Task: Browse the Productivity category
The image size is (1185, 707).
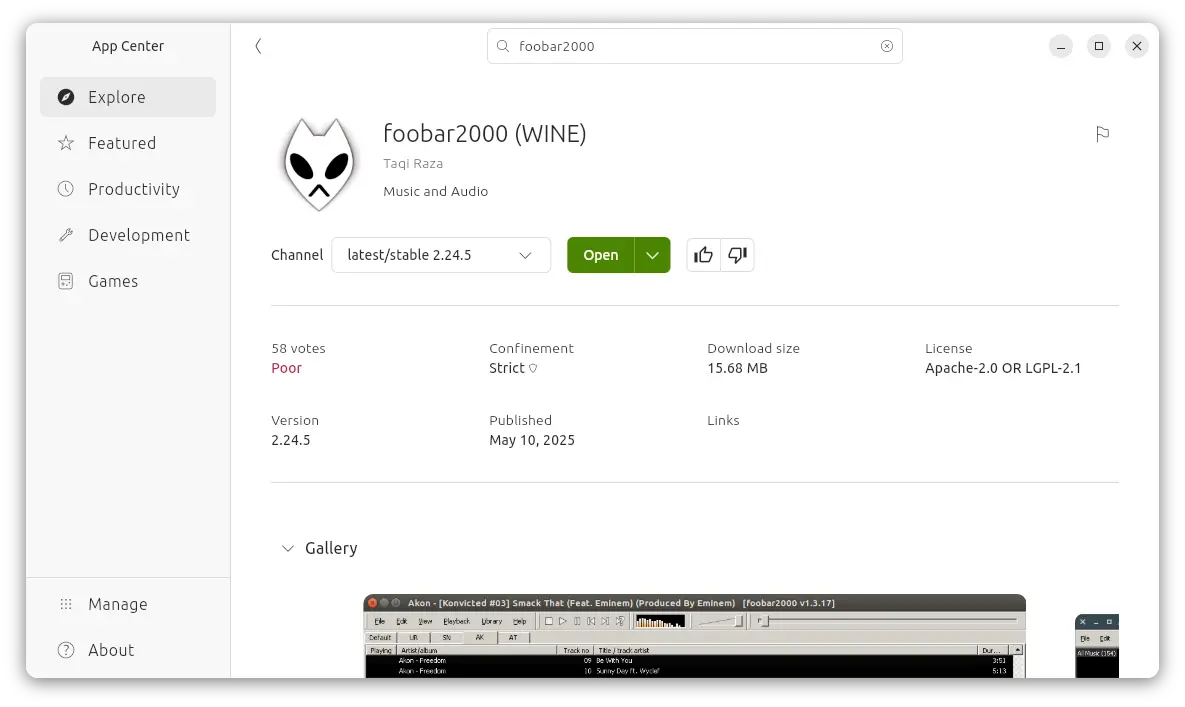Action: [x=128, y=189]
